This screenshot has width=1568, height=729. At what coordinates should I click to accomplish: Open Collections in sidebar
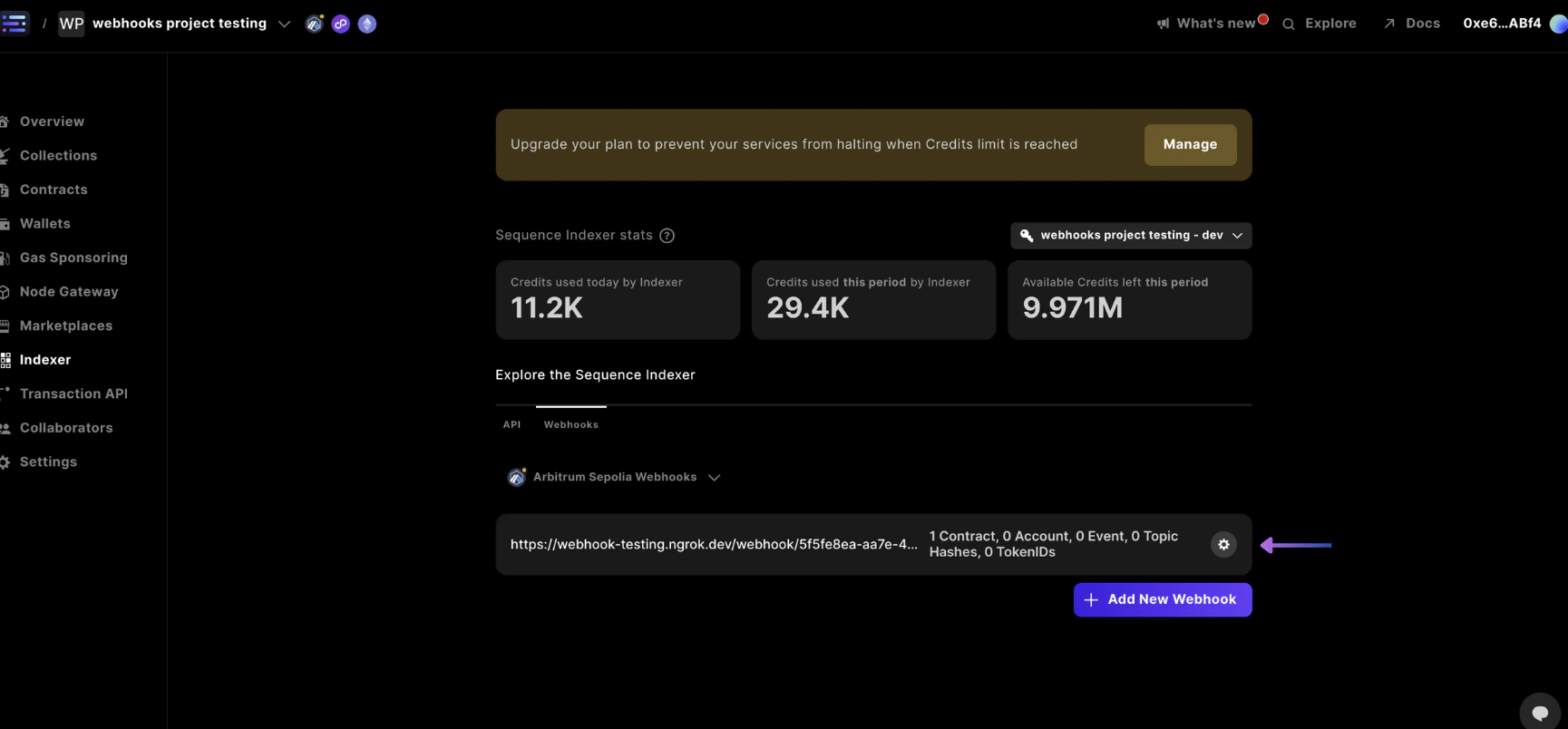[58, 156]
